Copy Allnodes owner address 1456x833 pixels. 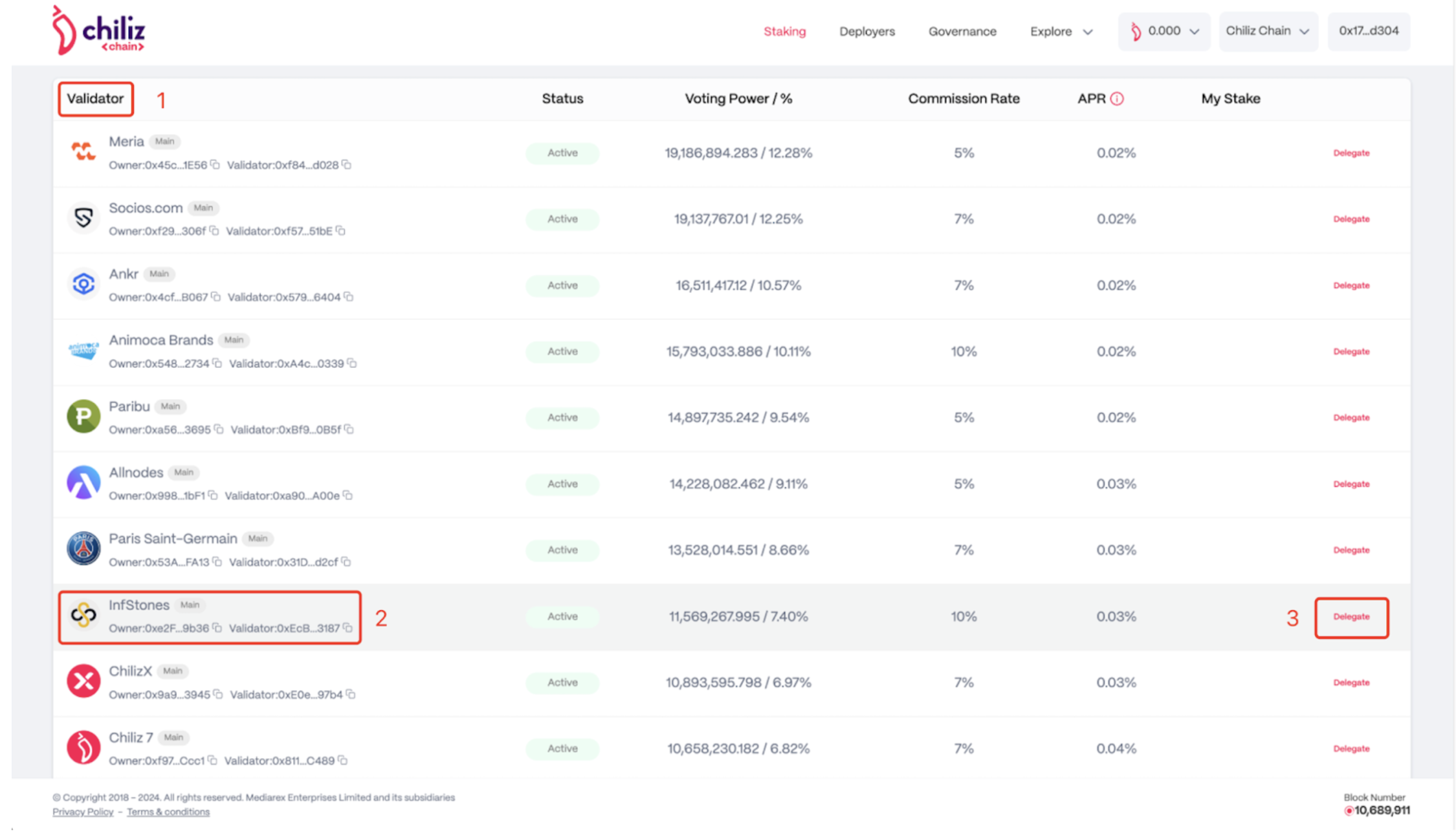(x=213, y=495)
